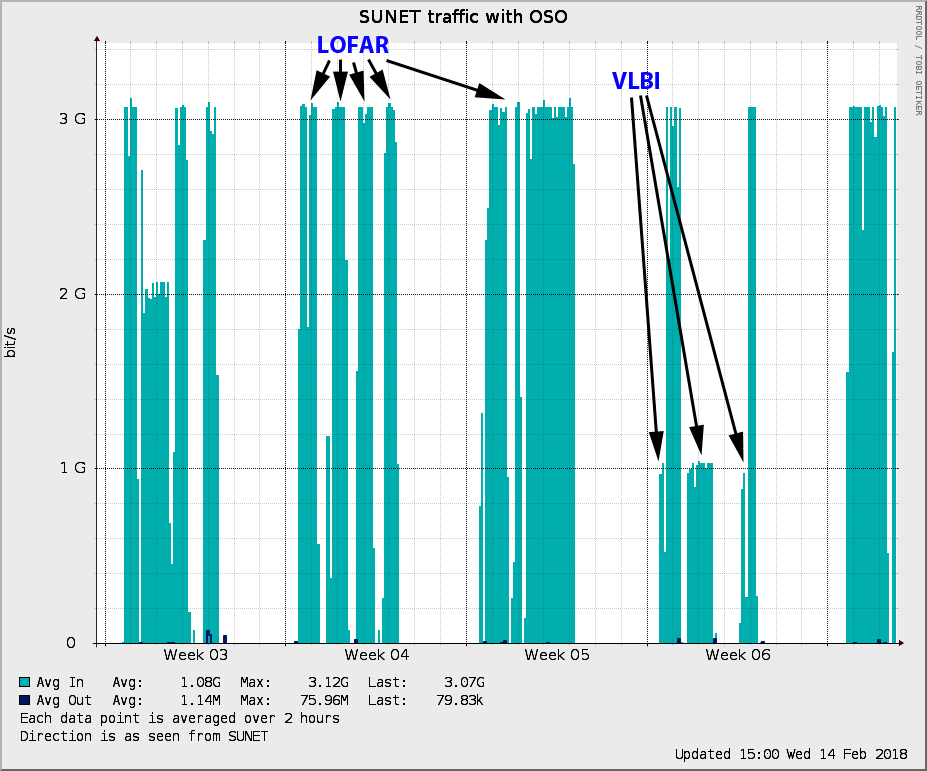Click the Avg In last value 3.07G
Viewport: 927px width, 771px height.
point(464,682)
